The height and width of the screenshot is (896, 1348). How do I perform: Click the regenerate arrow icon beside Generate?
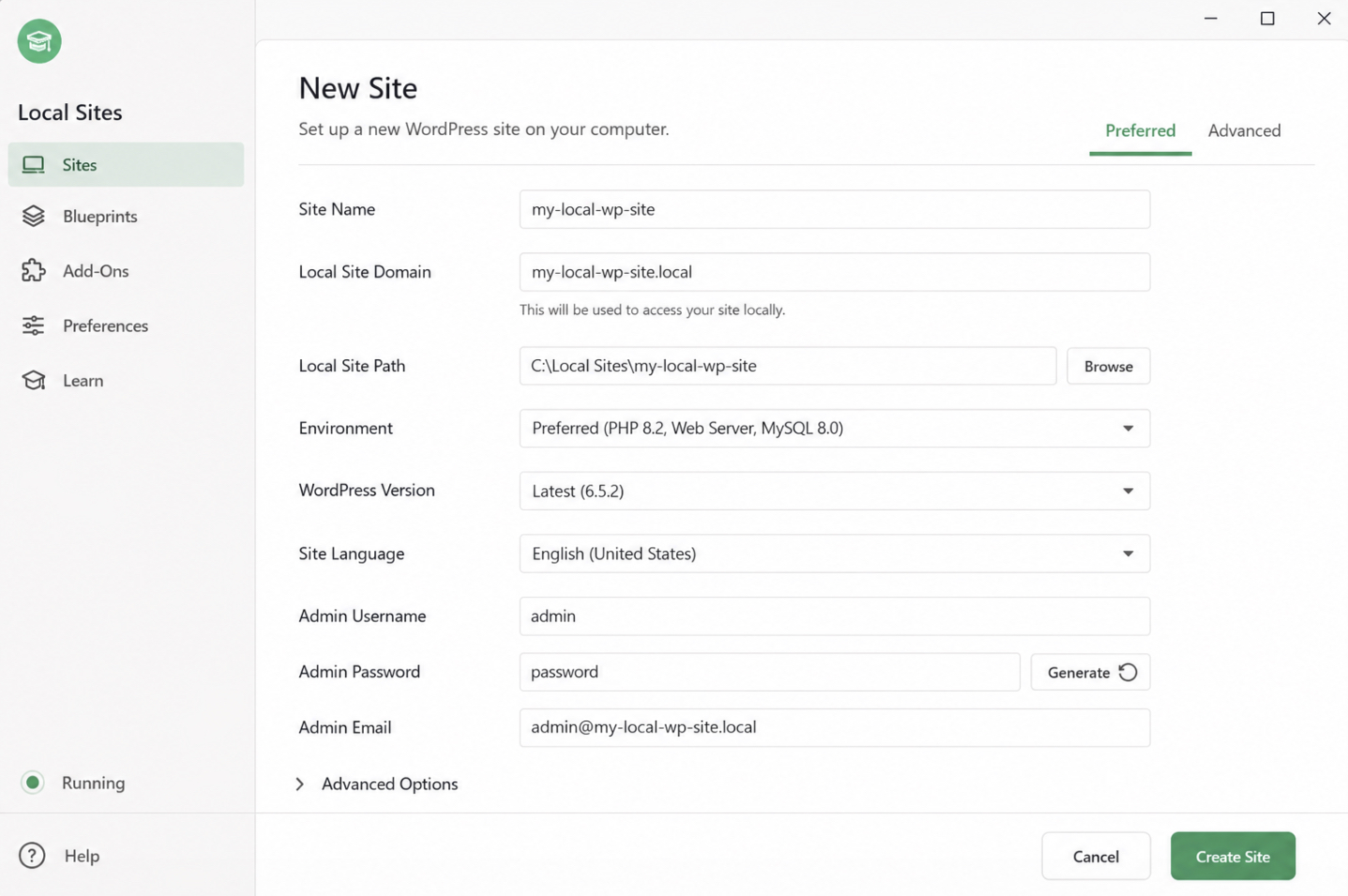click(x=1128, y=672)
